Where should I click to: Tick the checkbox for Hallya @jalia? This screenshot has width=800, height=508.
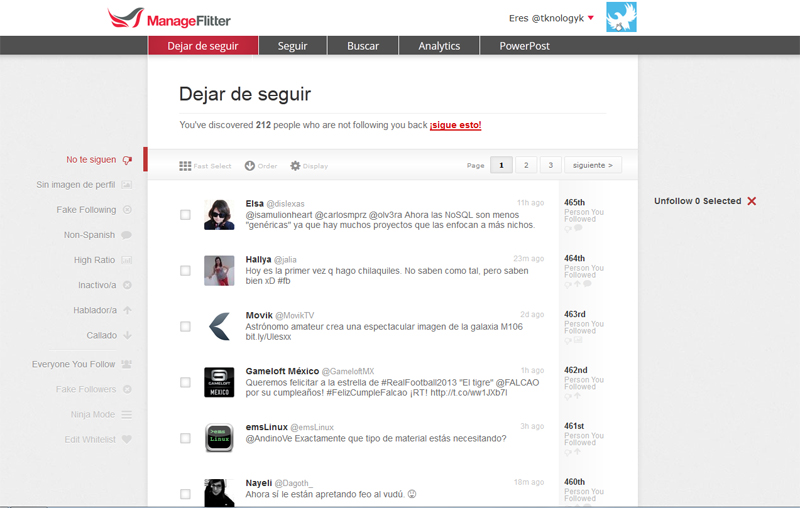click(185, 270)
